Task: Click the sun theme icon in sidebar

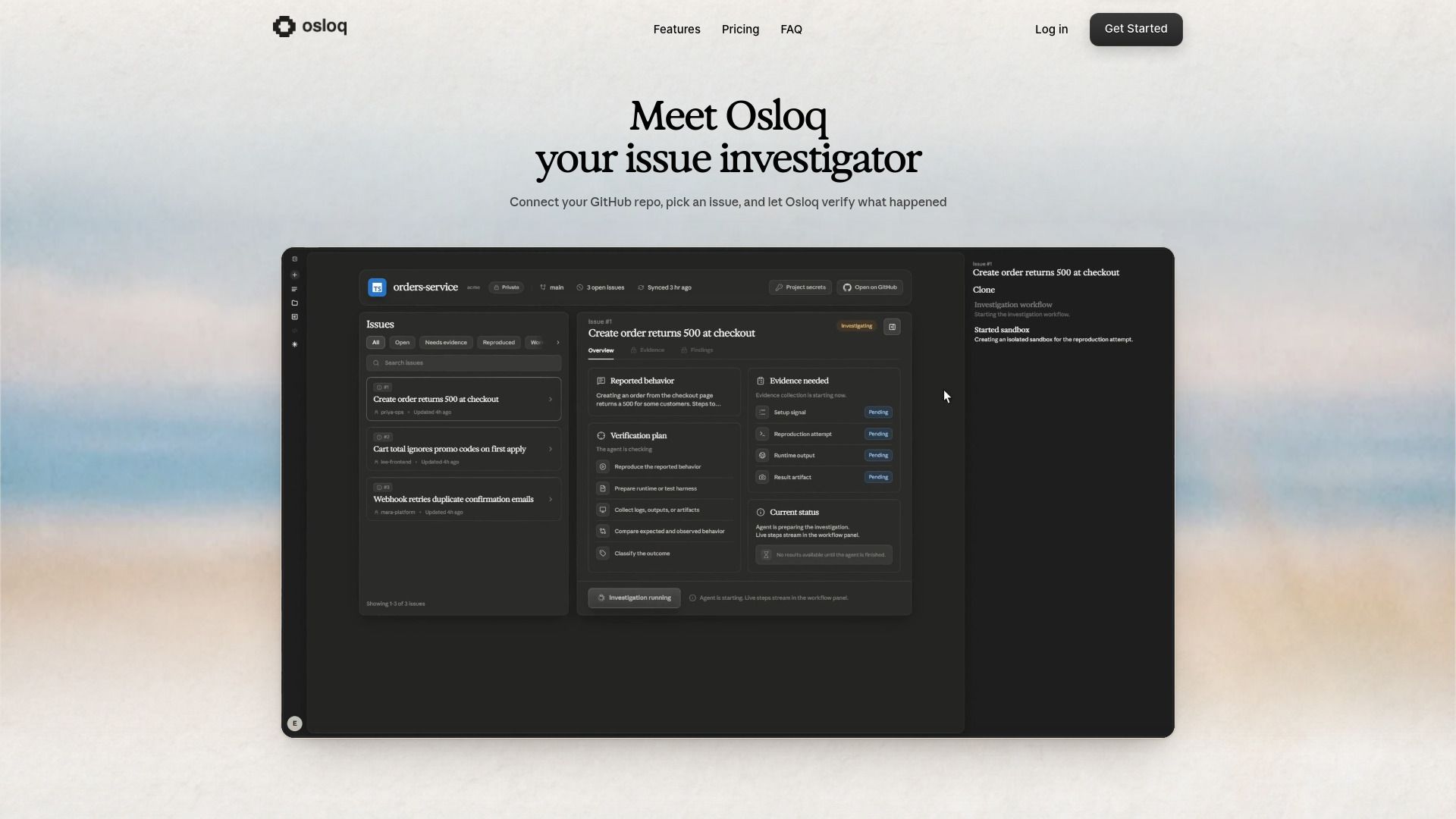Action: (x=295, y=344)
